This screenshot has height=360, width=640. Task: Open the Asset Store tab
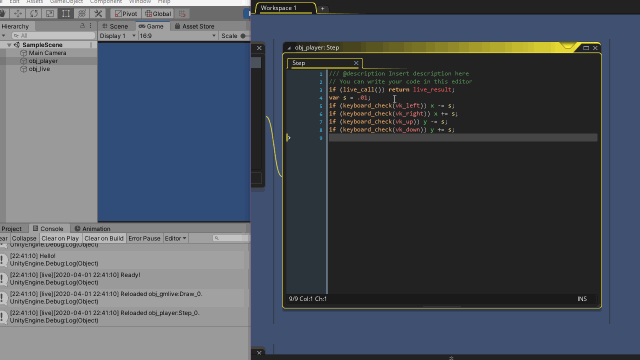pos(195,26)
